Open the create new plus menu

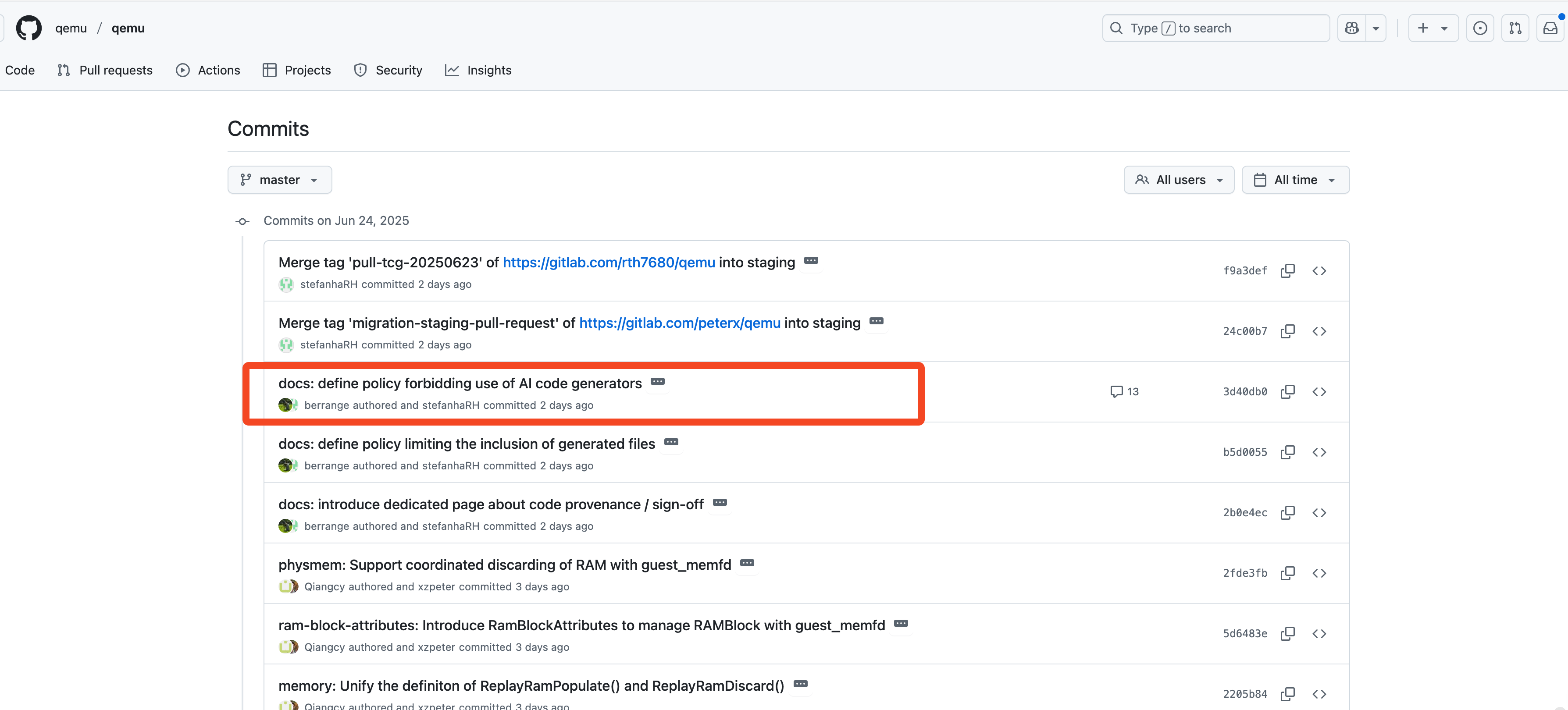1433,28
